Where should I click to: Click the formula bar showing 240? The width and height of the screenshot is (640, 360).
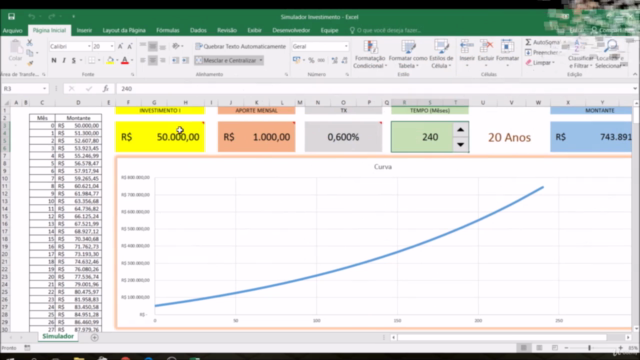tap(374, 89)
